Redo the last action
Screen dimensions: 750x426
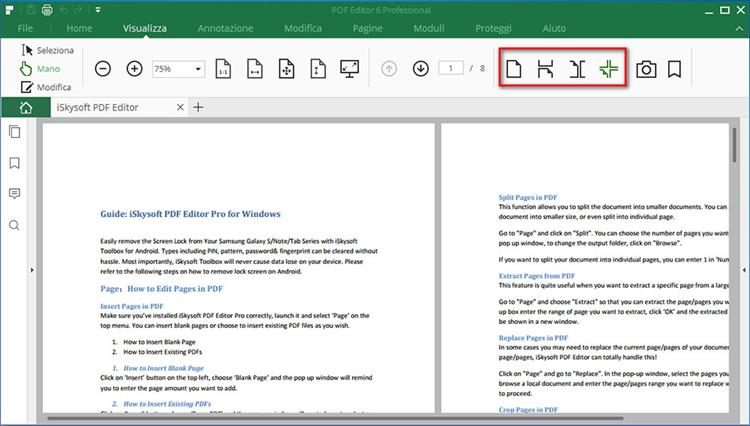pyautogui.click(x=79, y=10)
